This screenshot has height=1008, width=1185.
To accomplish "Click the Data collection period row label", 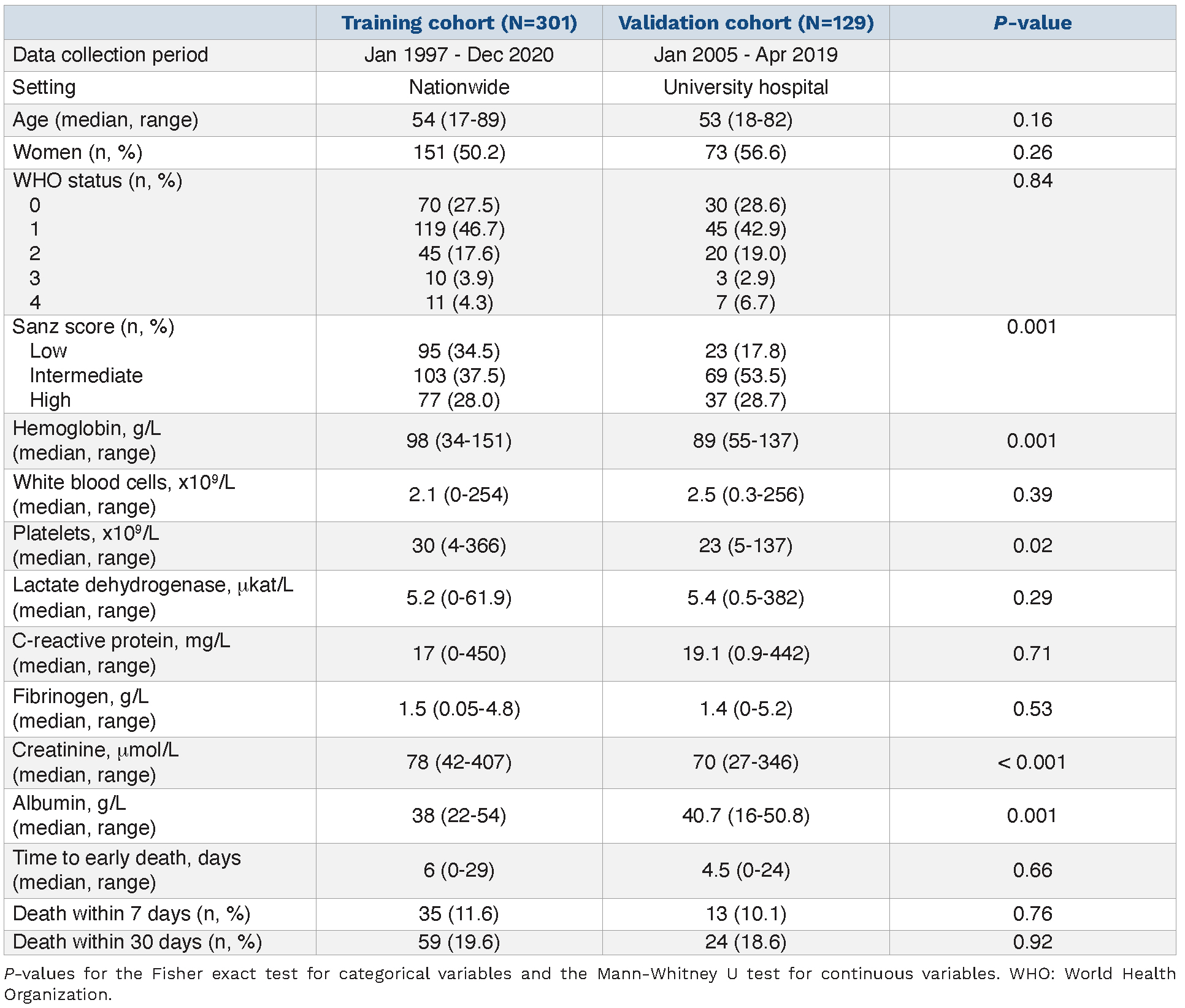I will (x=110, y=55).
